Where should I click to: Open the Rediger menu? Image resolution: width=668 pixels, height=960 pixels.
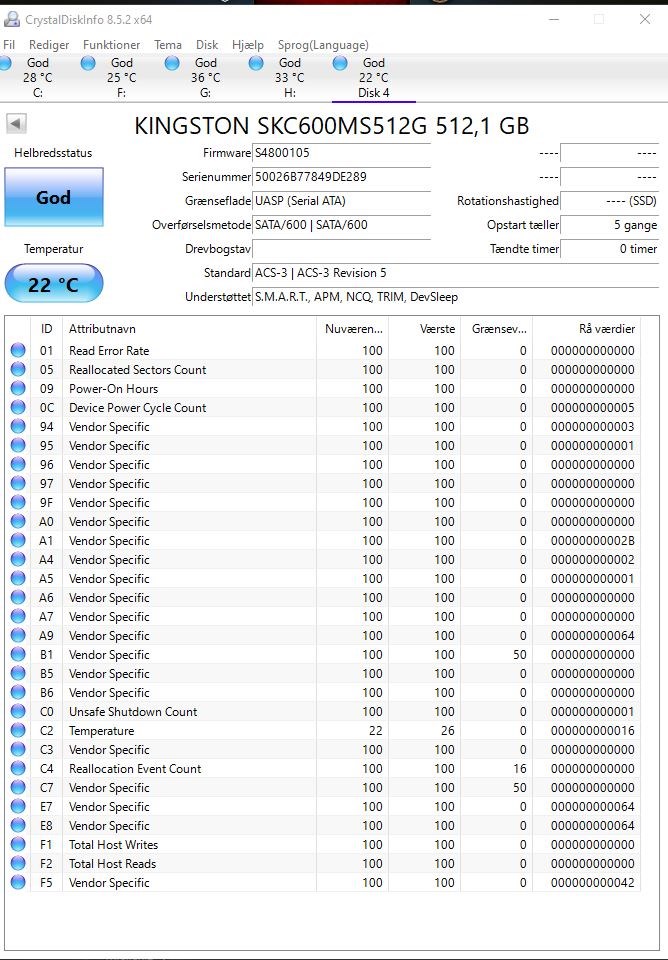49,45
